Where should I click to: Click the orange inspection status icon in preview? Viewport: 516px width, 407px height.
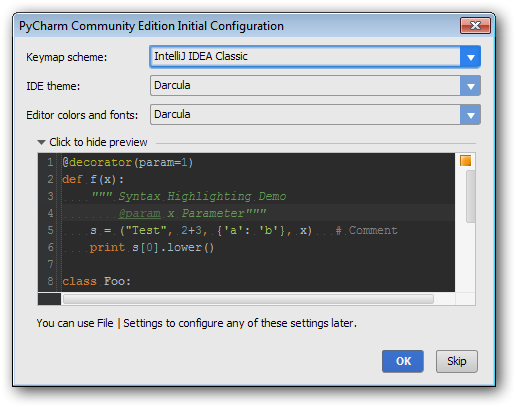pyautogui.click(x=465, y=161)
